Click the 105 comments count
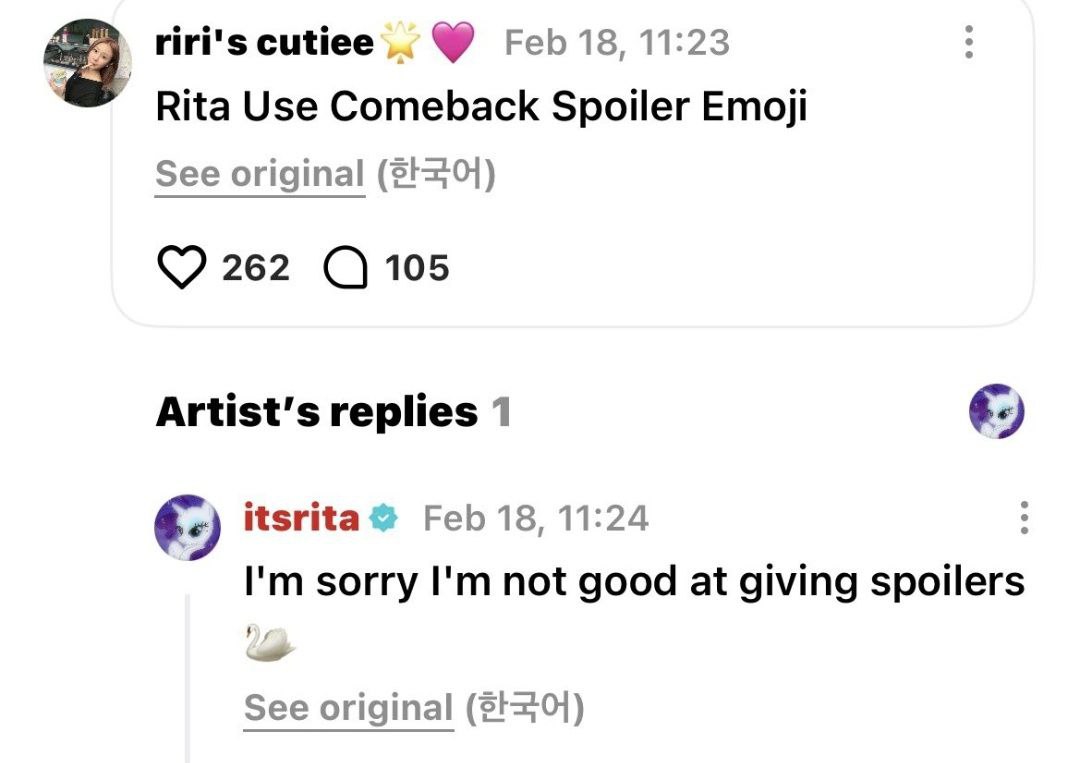The height and width of the screenshot is (763, 1080). (417, 268)
